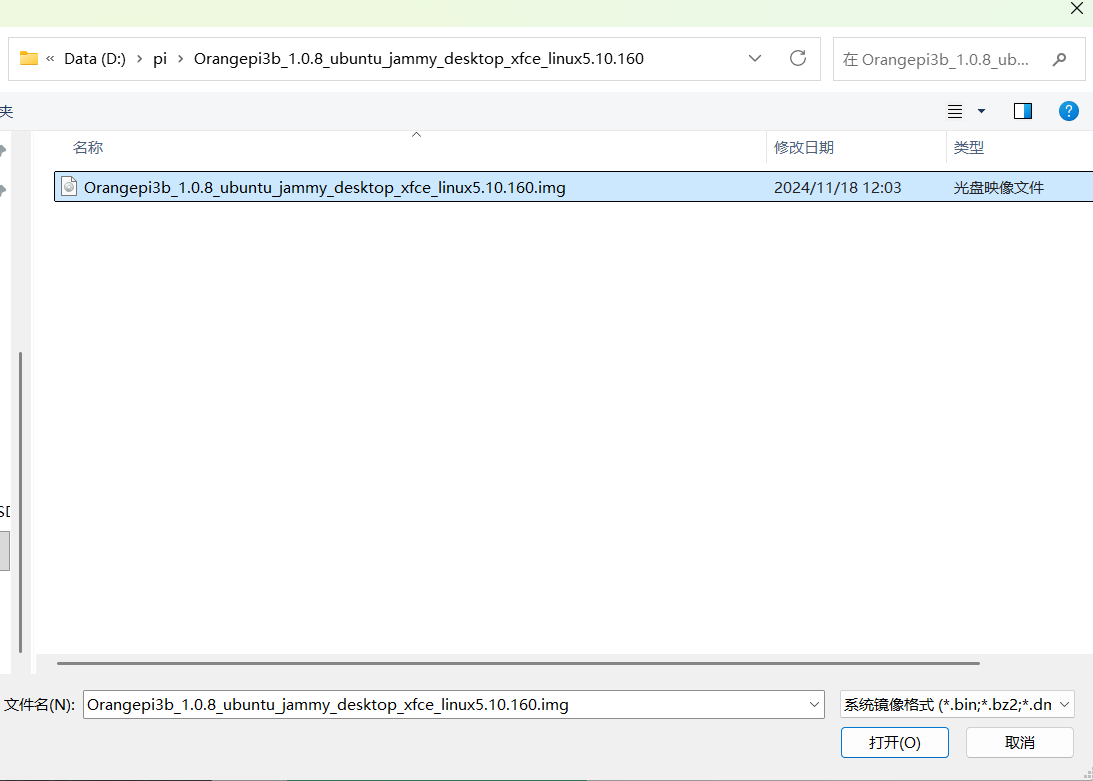The width and height of the screenshot is (1093, 781).
Task: Select Orangepi3b_1.0.8 .img file name
Action: pyautogui.click(x=325, y=187)
